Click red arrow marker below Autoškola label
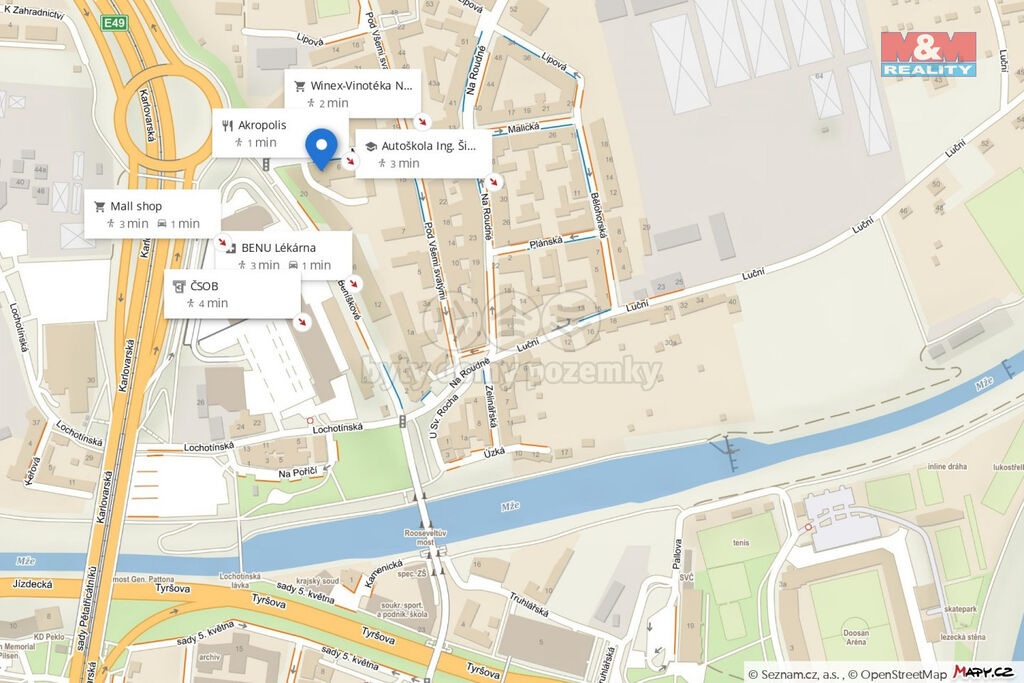This screenshot has height=683, width=1024. (494, 182)
